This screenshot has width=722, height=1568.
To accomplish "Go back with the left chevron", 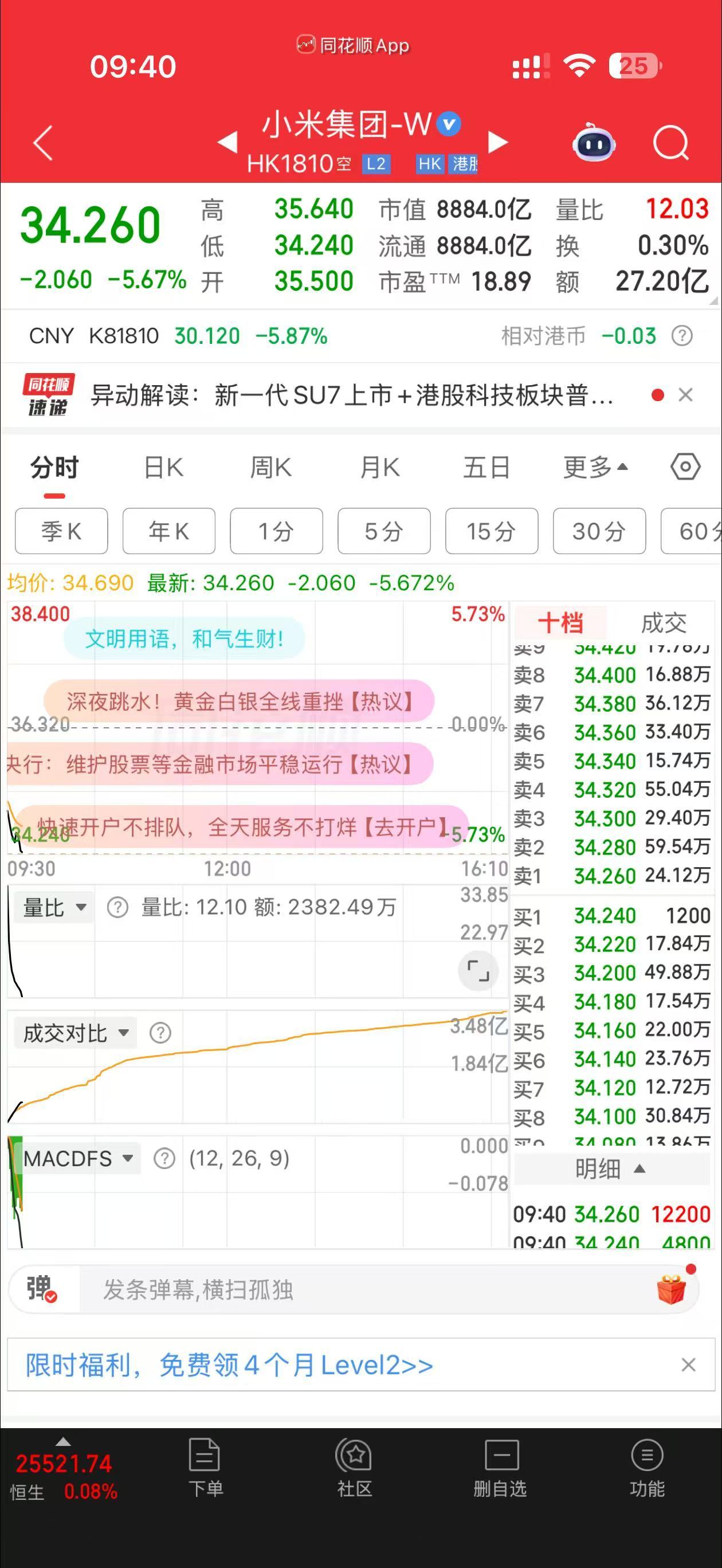I will point(43,144).
